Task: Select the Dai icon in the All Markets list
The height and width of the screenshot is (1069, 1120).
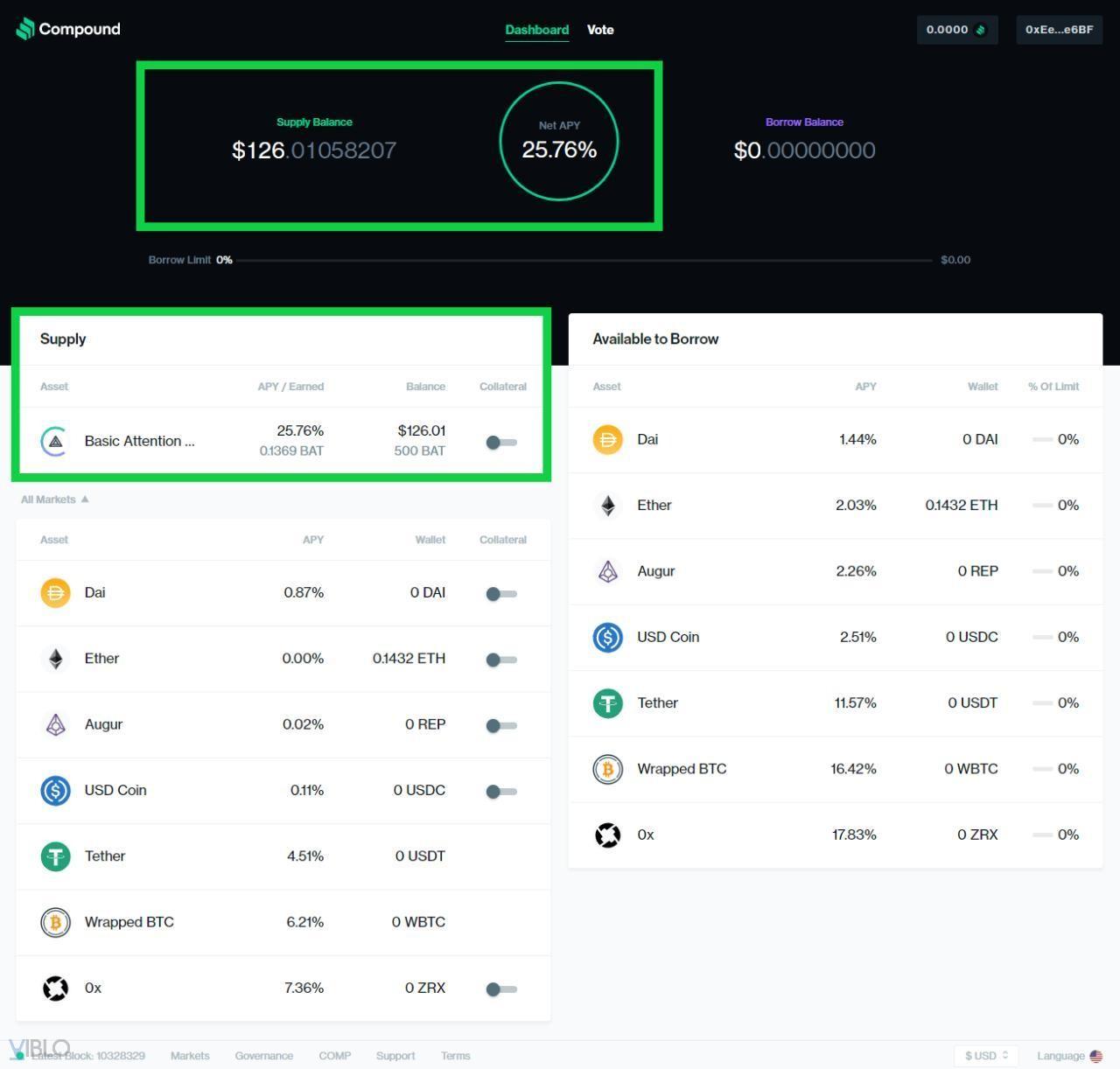Action: coord(55,592)
